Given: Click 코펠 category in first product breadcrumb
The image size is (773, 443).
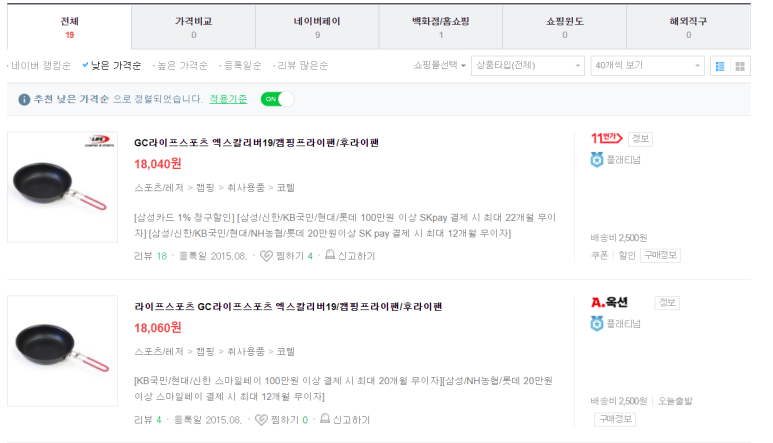Looking at the screenshot, I should pos(285,188).
